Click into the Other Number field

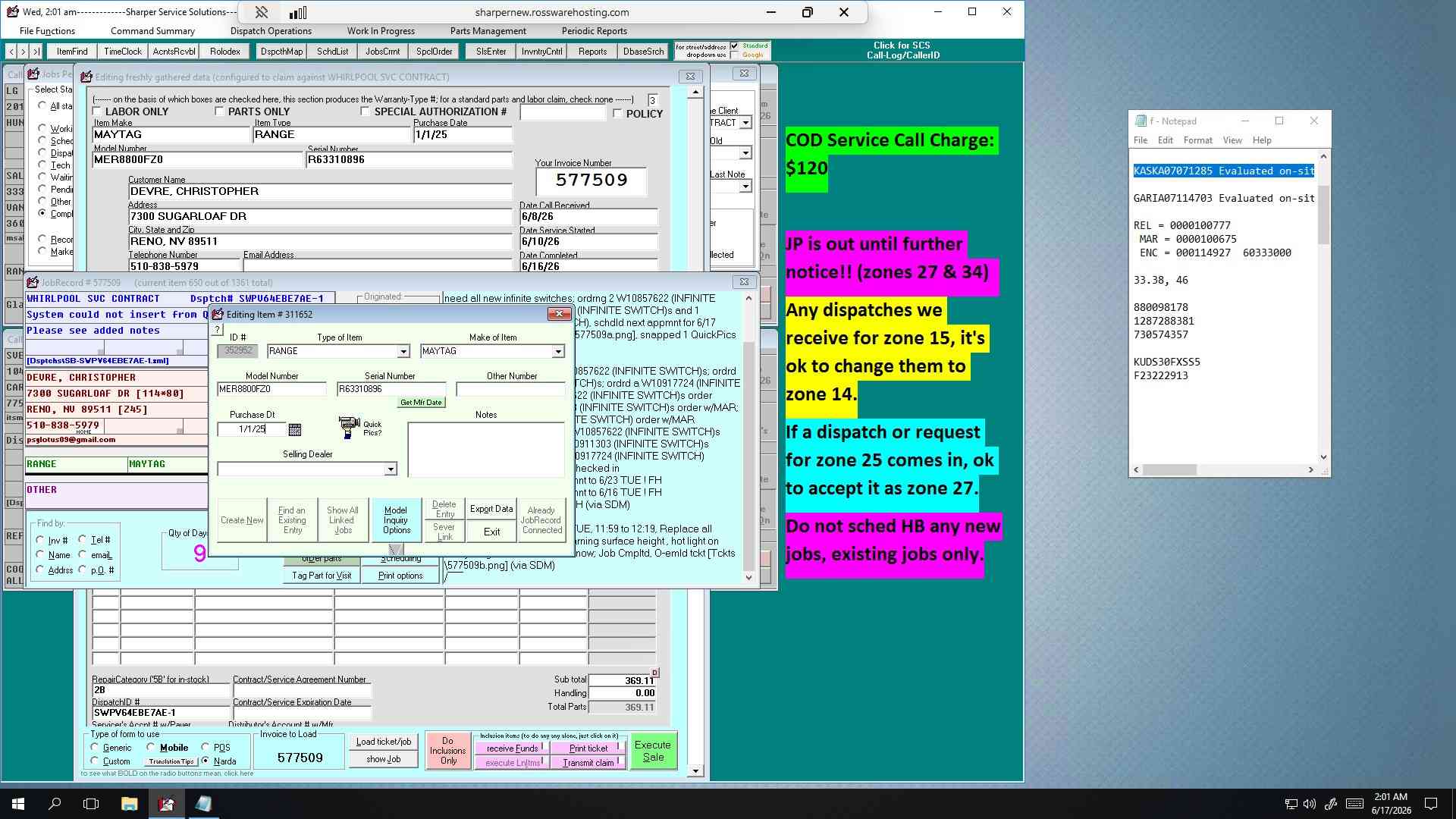[x=510, y=389]
